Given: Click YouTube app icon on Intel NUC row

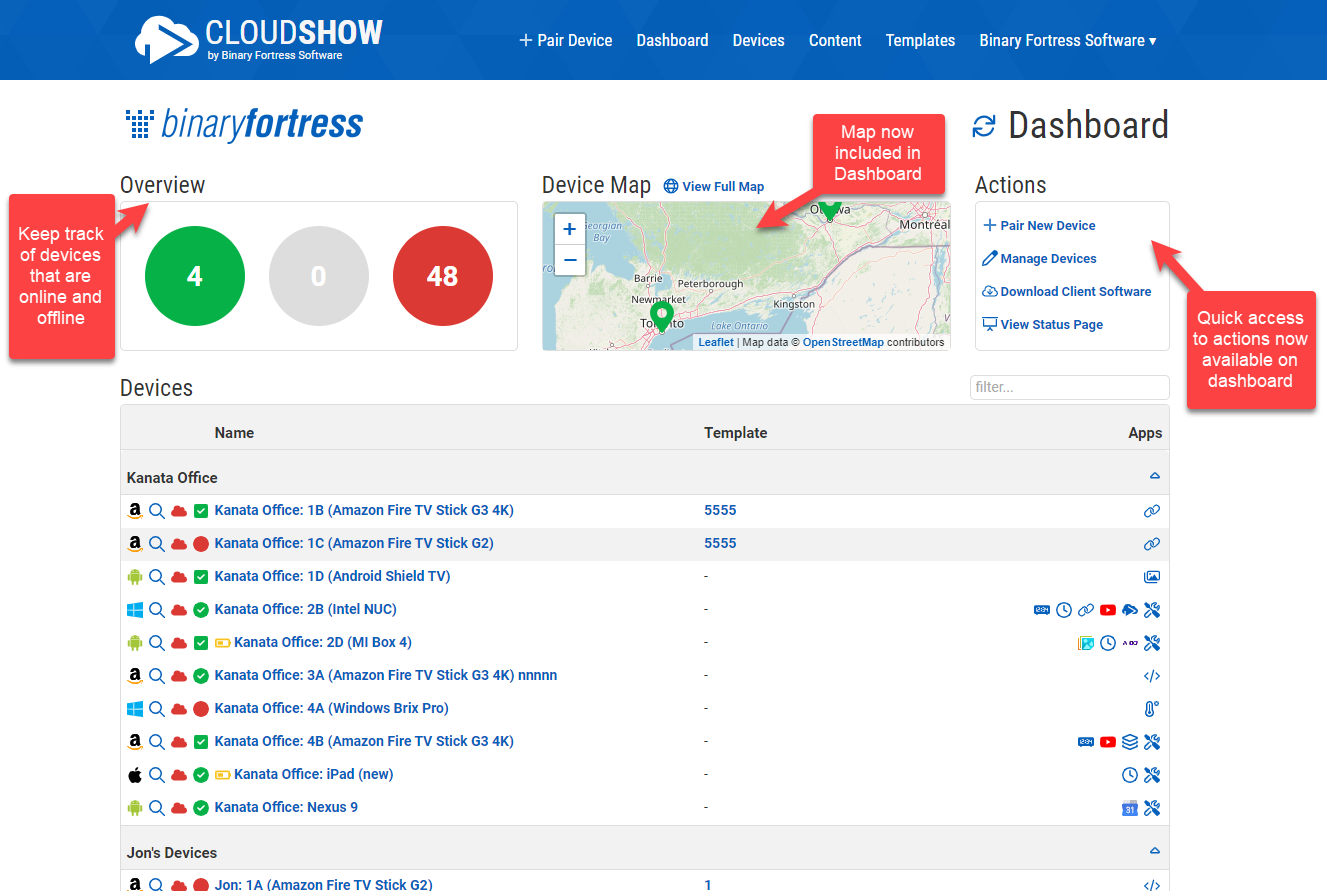Looking at the screenshot, I should [x=1108, y=610].
